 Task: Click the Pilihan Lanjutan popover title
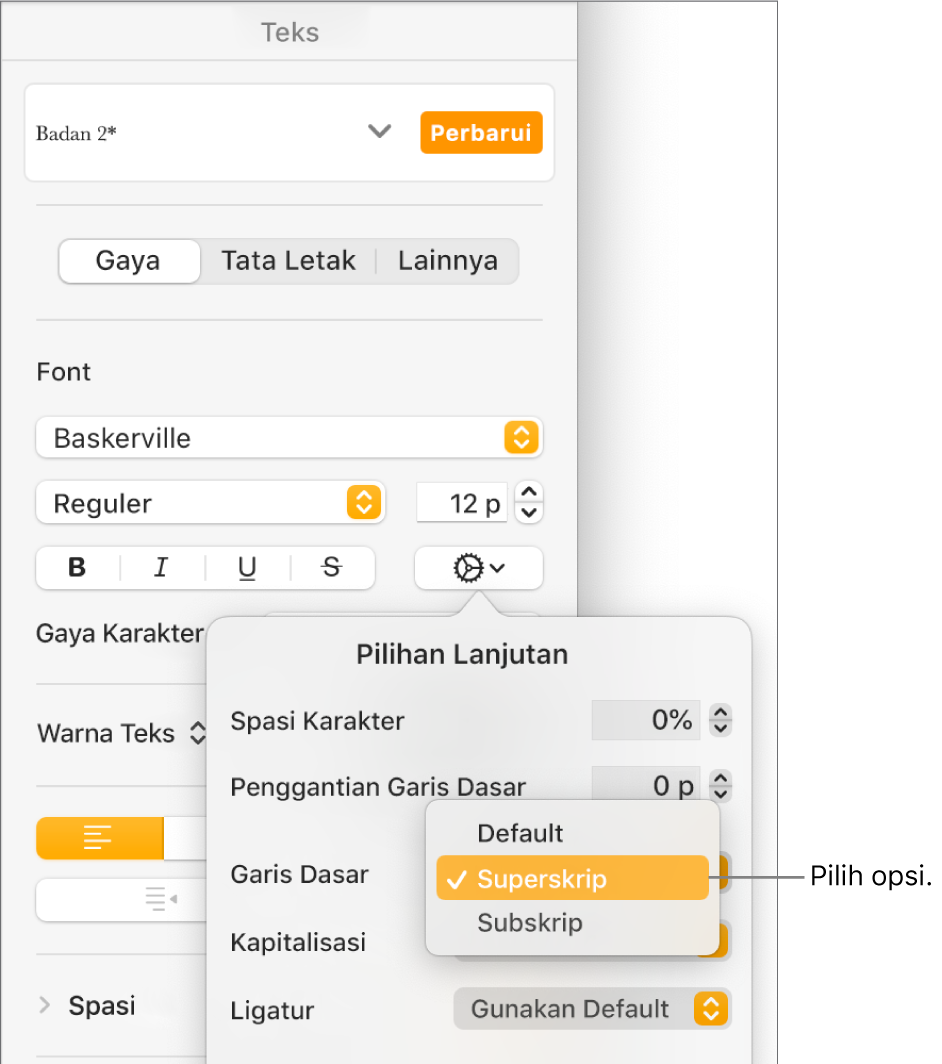(x=462, y=654)
